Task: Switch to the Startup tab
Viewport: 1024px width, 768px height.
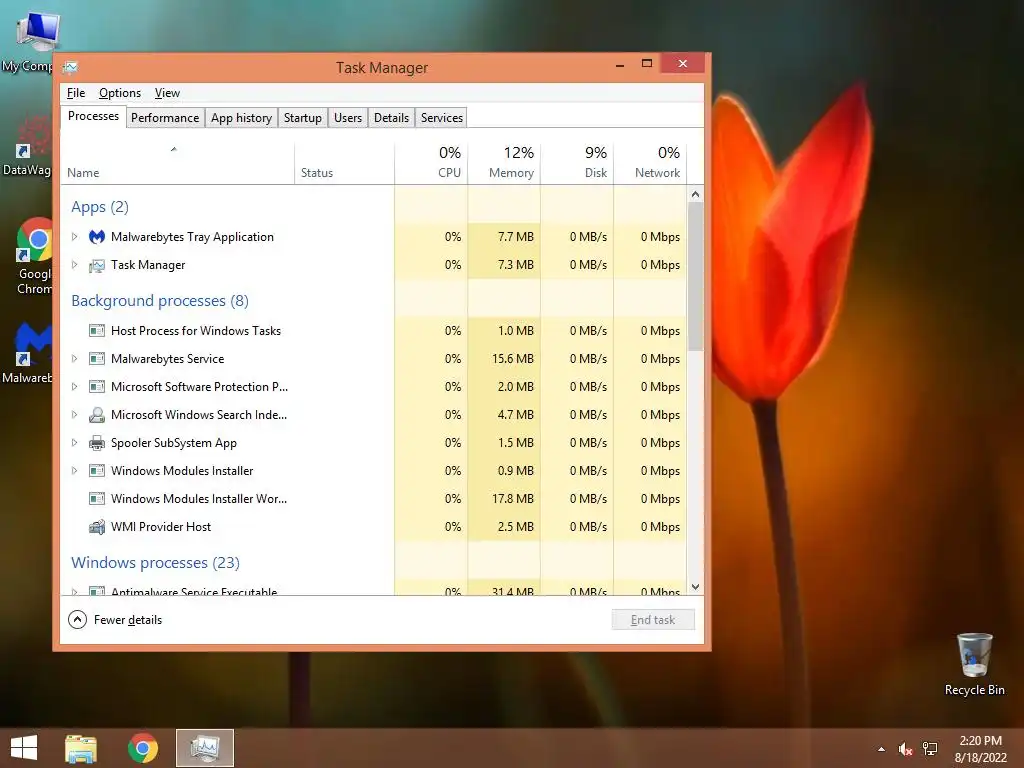Action: click(302, 118)
